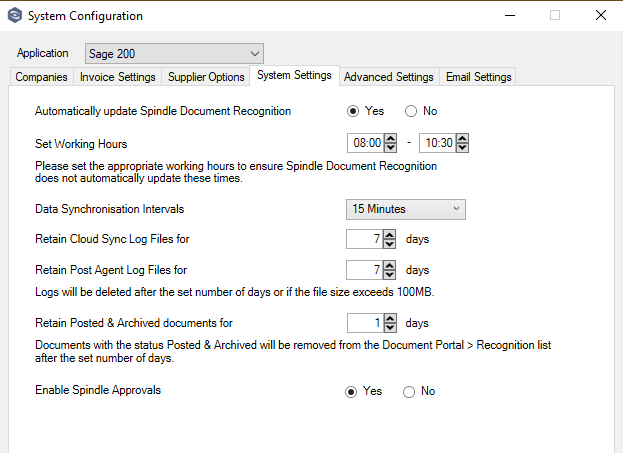Increase the working hours end time 10:30
This screenshot has width=623, height=453.
coord(462,138)
